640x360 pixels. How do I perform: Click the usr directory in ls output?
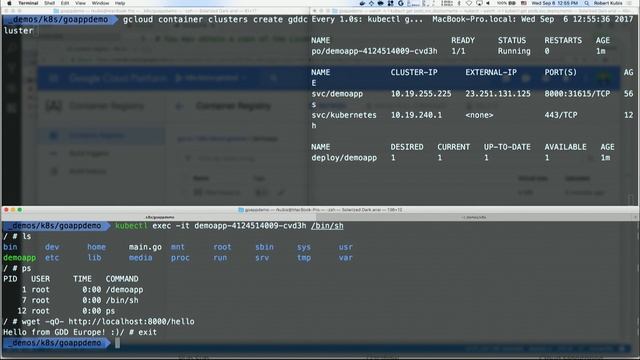click(345, 247)
